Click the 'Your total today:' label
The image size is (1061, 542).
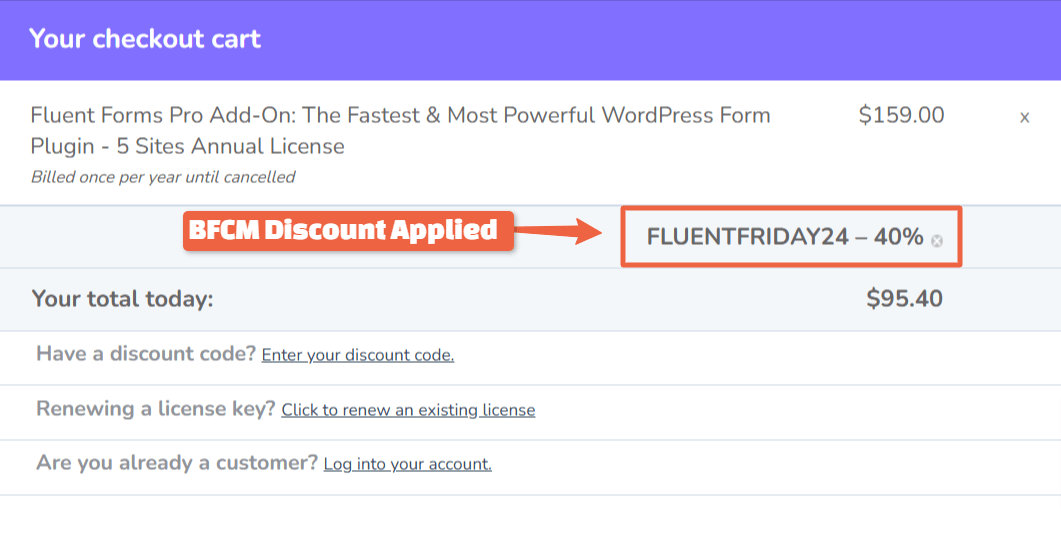(122, 299)
